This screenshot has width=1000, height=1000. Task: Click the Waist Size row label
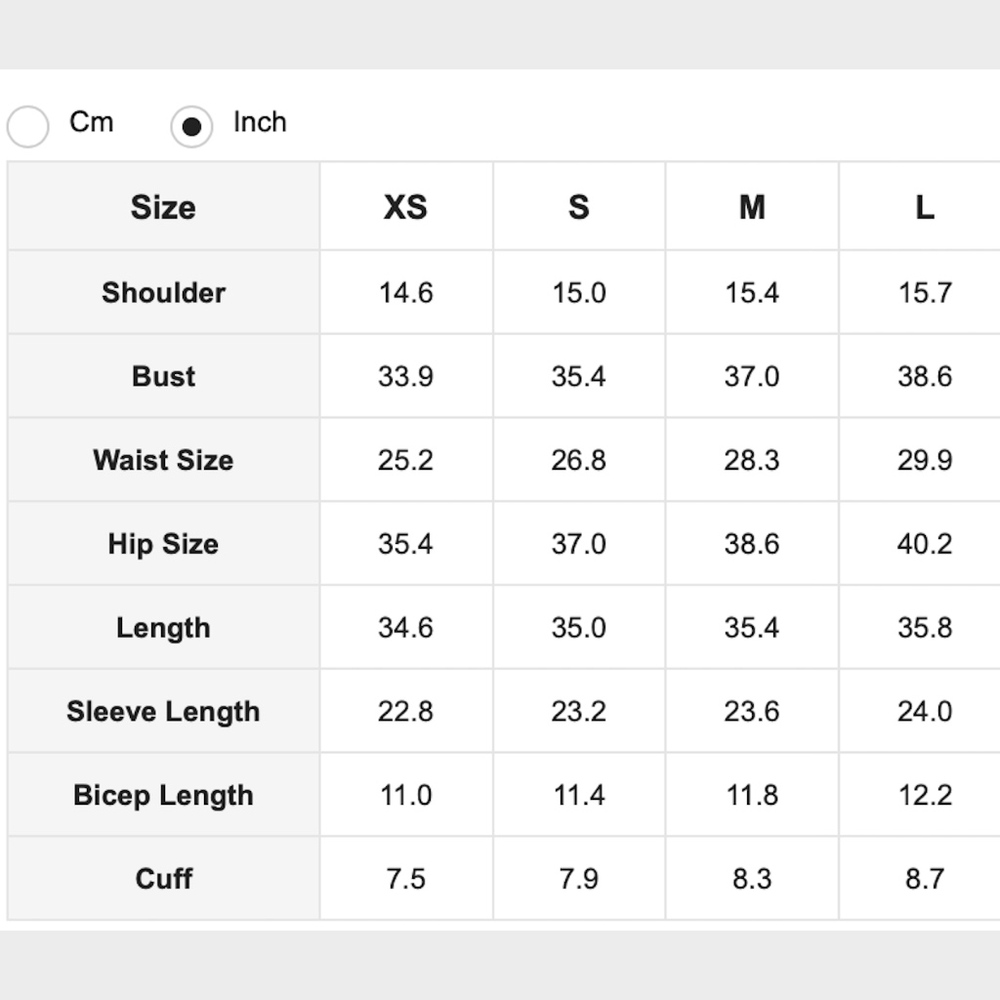[163, 460]
